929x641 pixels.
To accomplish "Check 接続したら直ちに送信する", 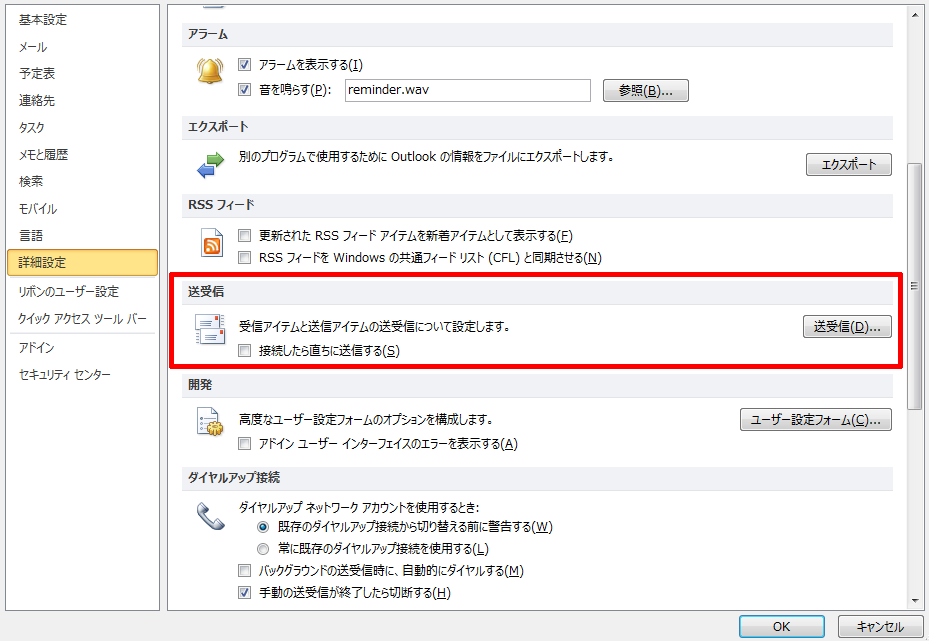I will (244, 351).
